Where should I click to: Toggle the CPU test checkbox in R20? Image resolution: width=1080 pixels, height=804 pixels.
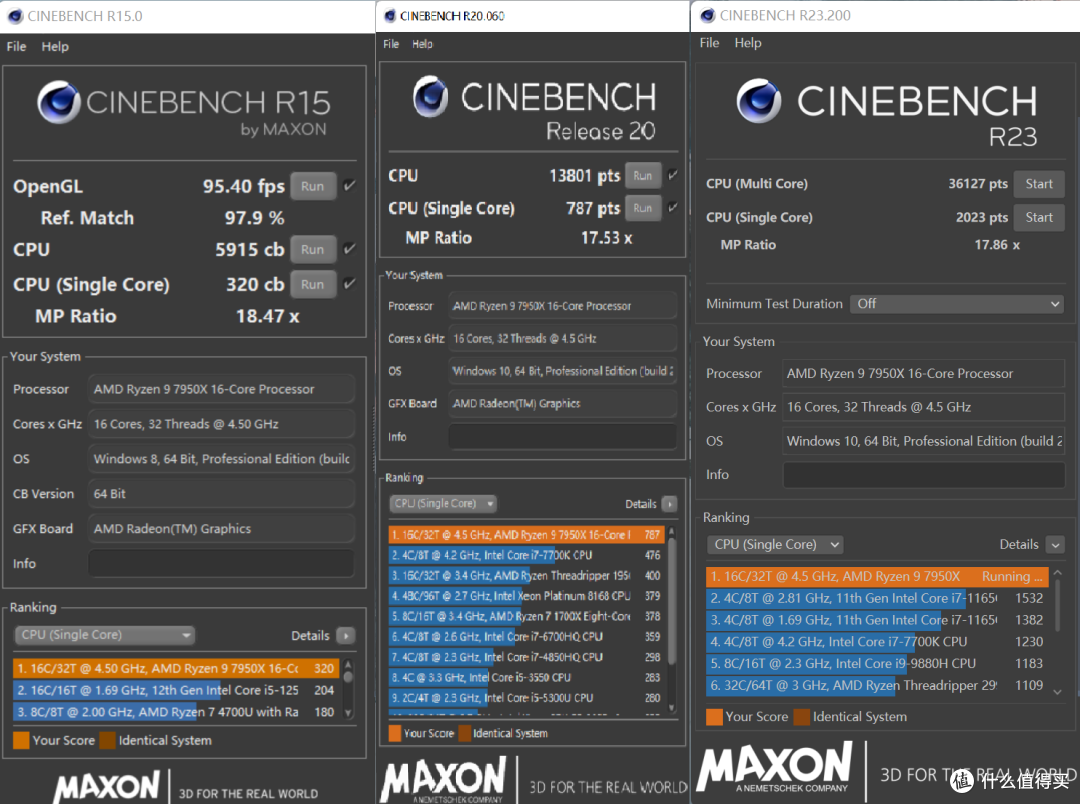(673, 175)
